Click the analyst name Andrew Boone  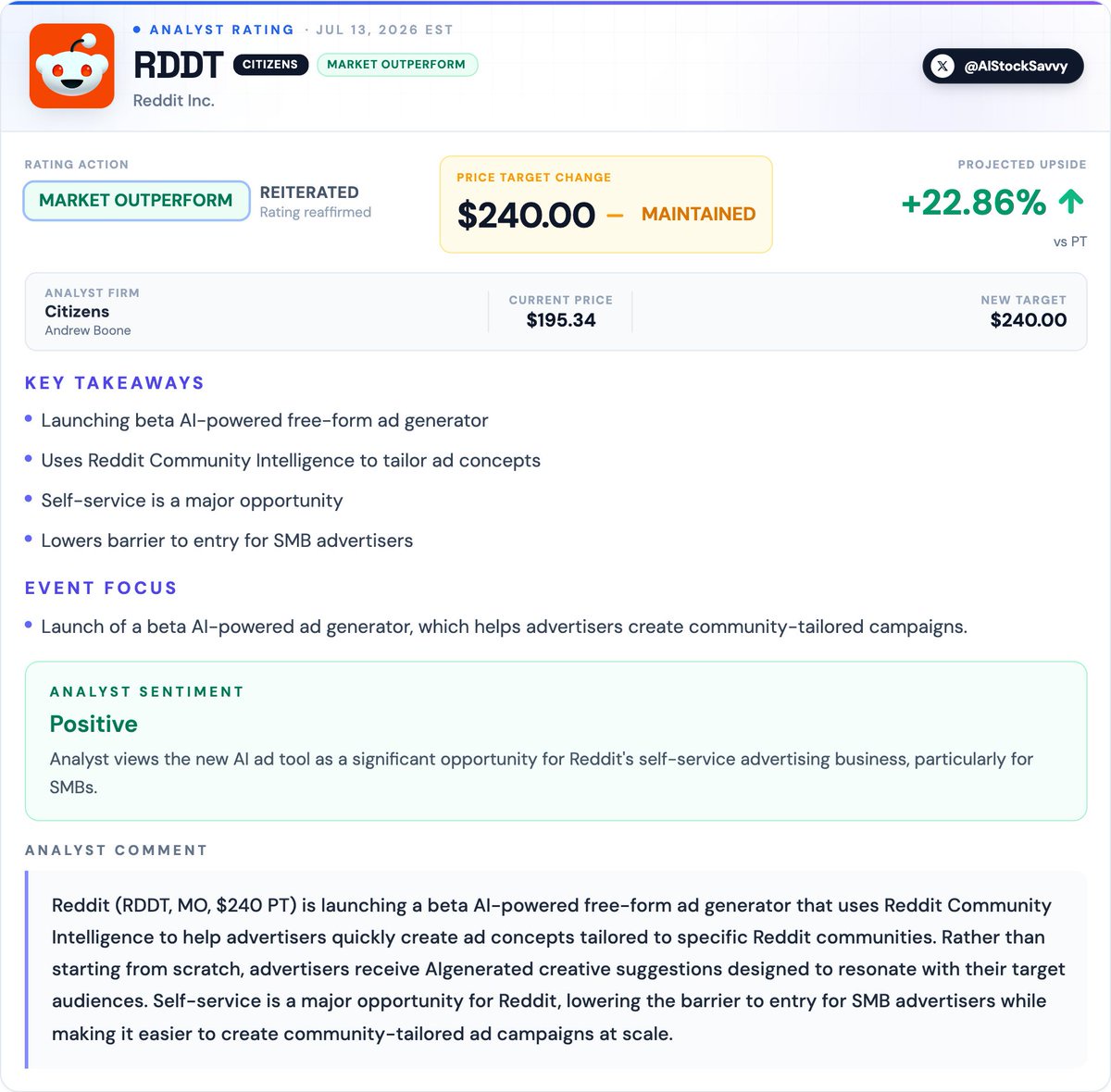pyautogui.click(x=88, y=330)
